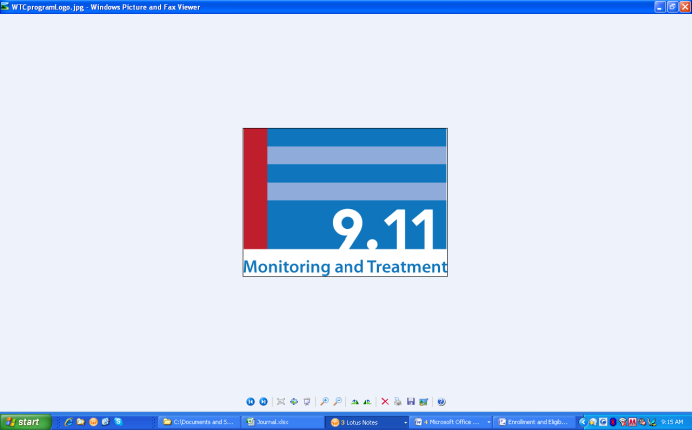Expand Microsoft Office group dropdown arrow

click(x=489, y=422)
